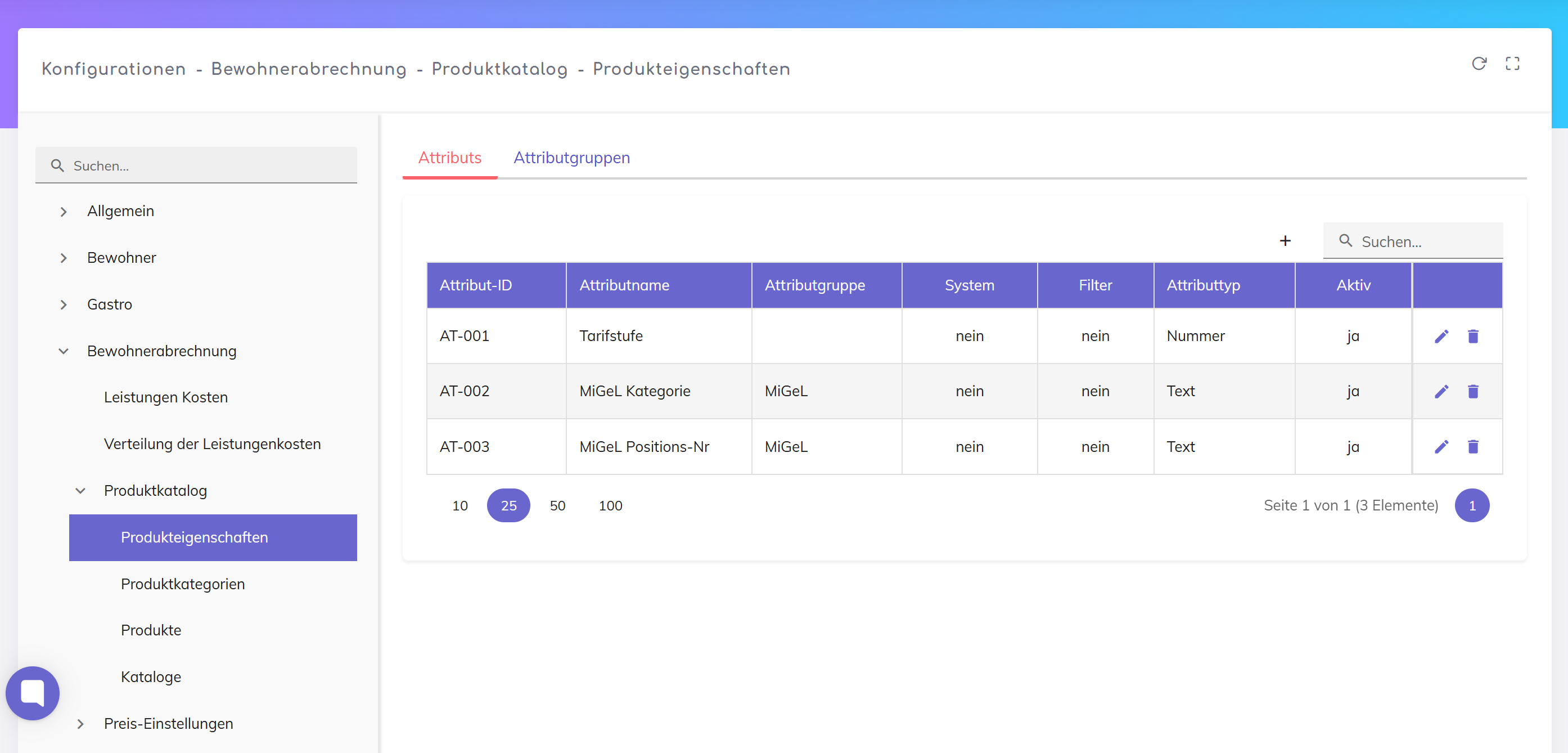The height and width of the screenshot is (753, 1568).
Task: Delete the MiGeL Positions-Nr attribute
Action: [x=1472, y=446]
